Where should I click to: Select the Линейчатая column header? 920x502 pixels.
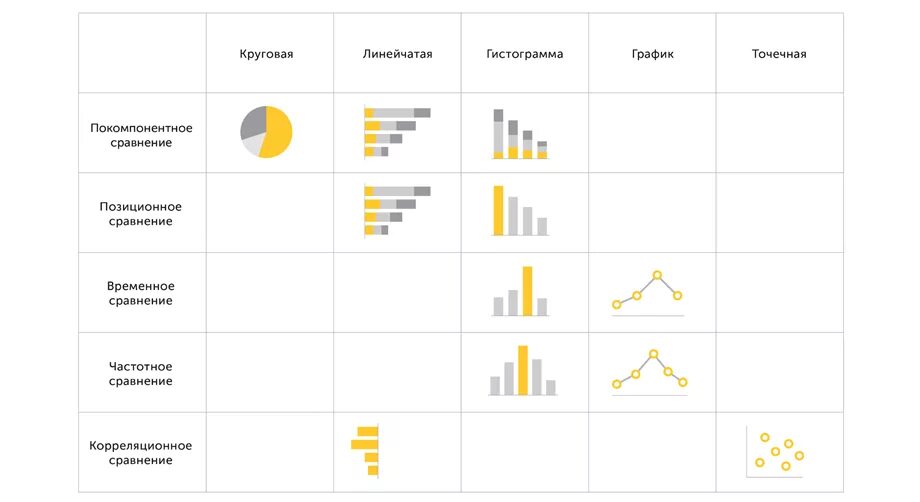tap(397, 54)
